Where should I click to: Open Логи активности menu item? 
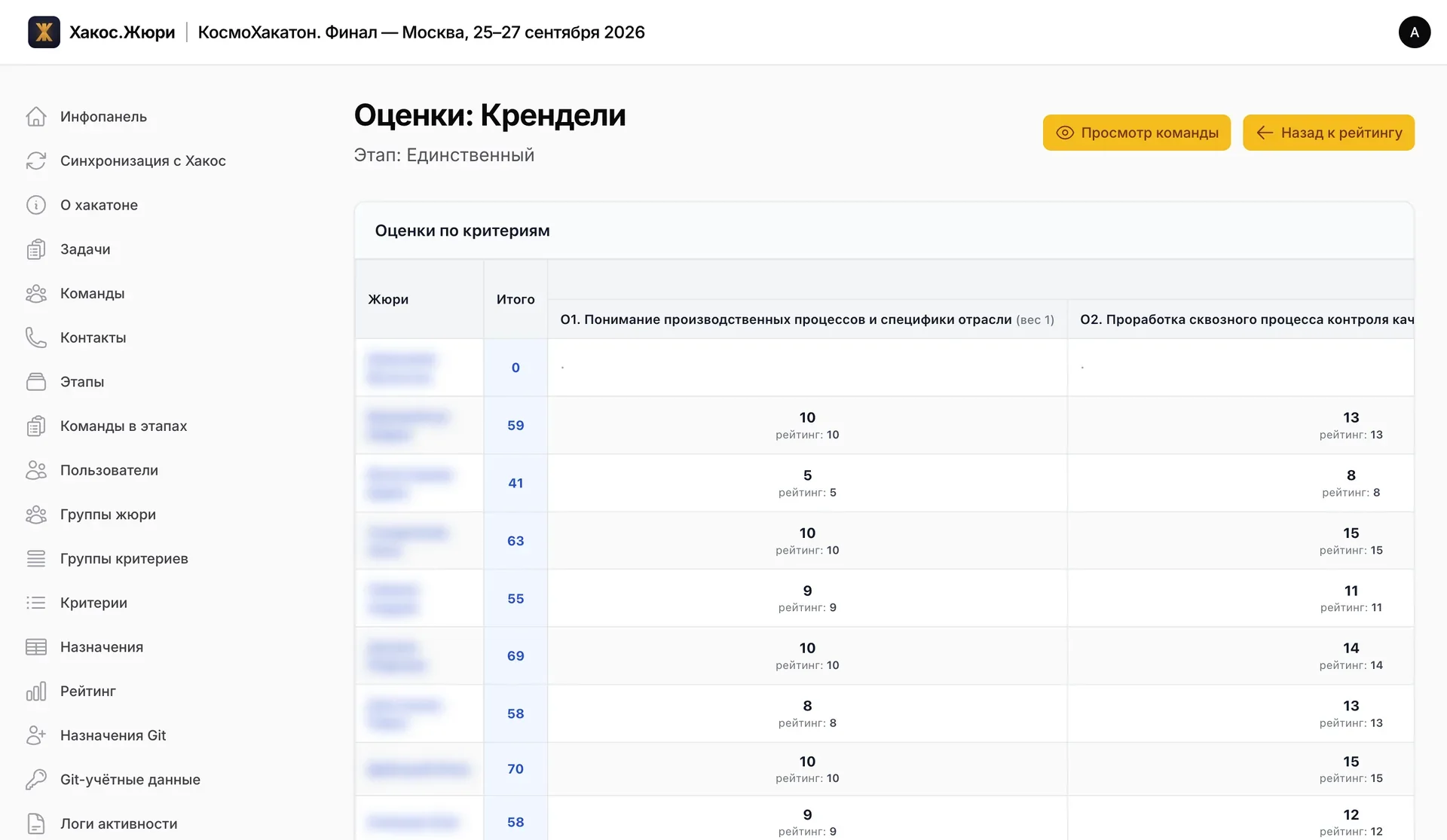click(x=119, y=823)
